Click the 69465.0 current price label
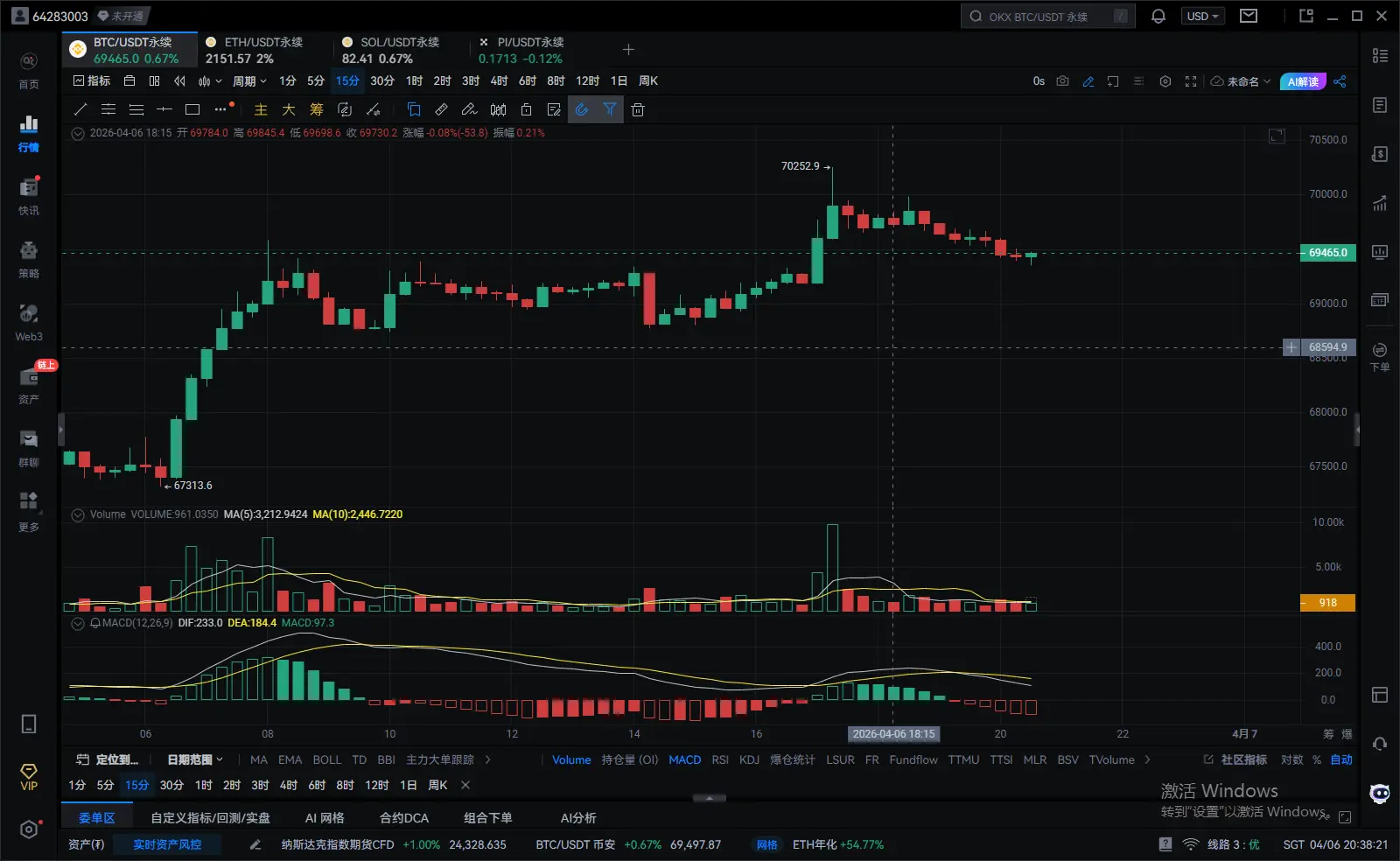1400x861 pixels. click(1327, 253)
